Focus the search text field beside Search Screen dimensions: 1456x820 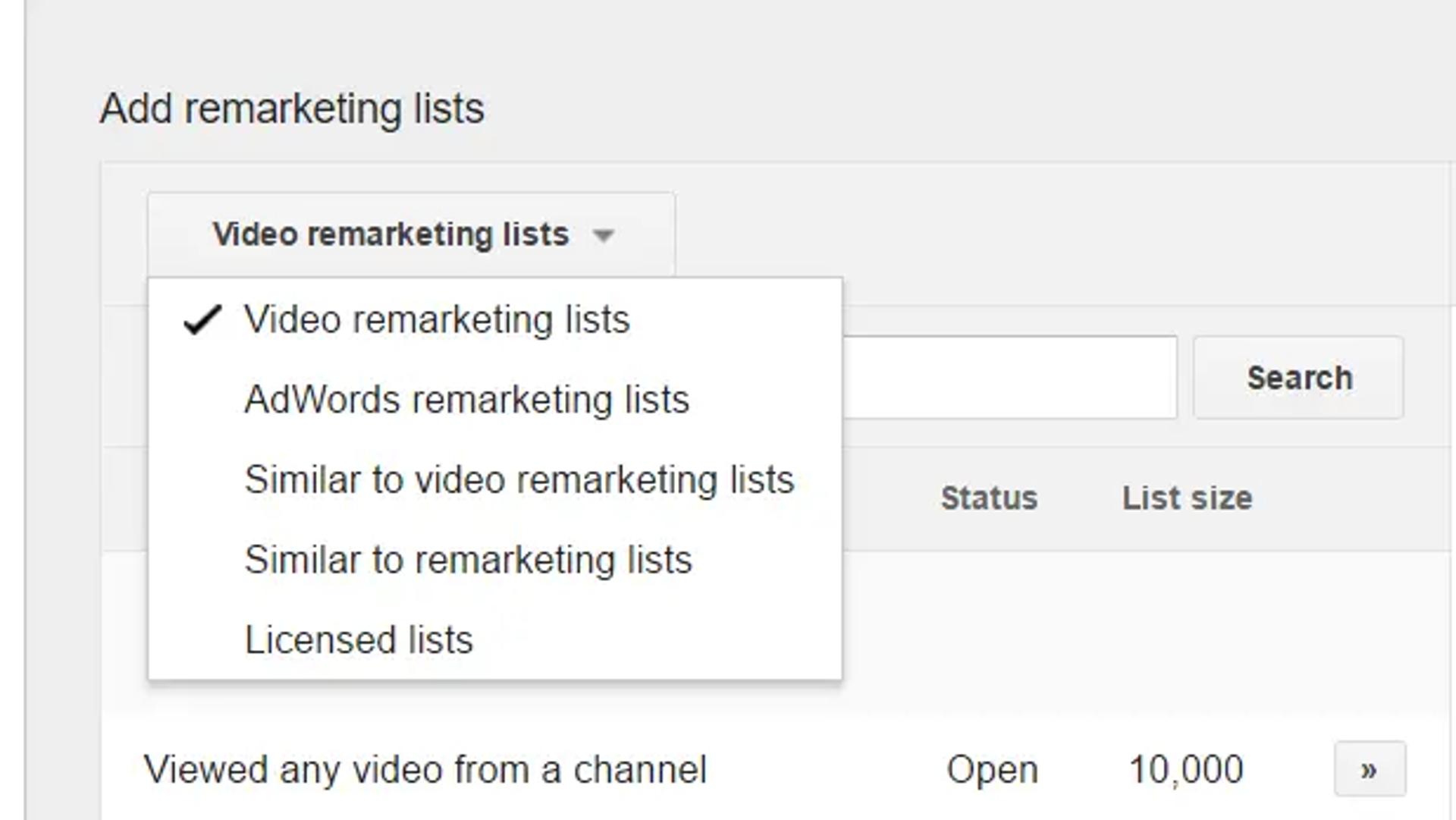[x=1010, y=378]
